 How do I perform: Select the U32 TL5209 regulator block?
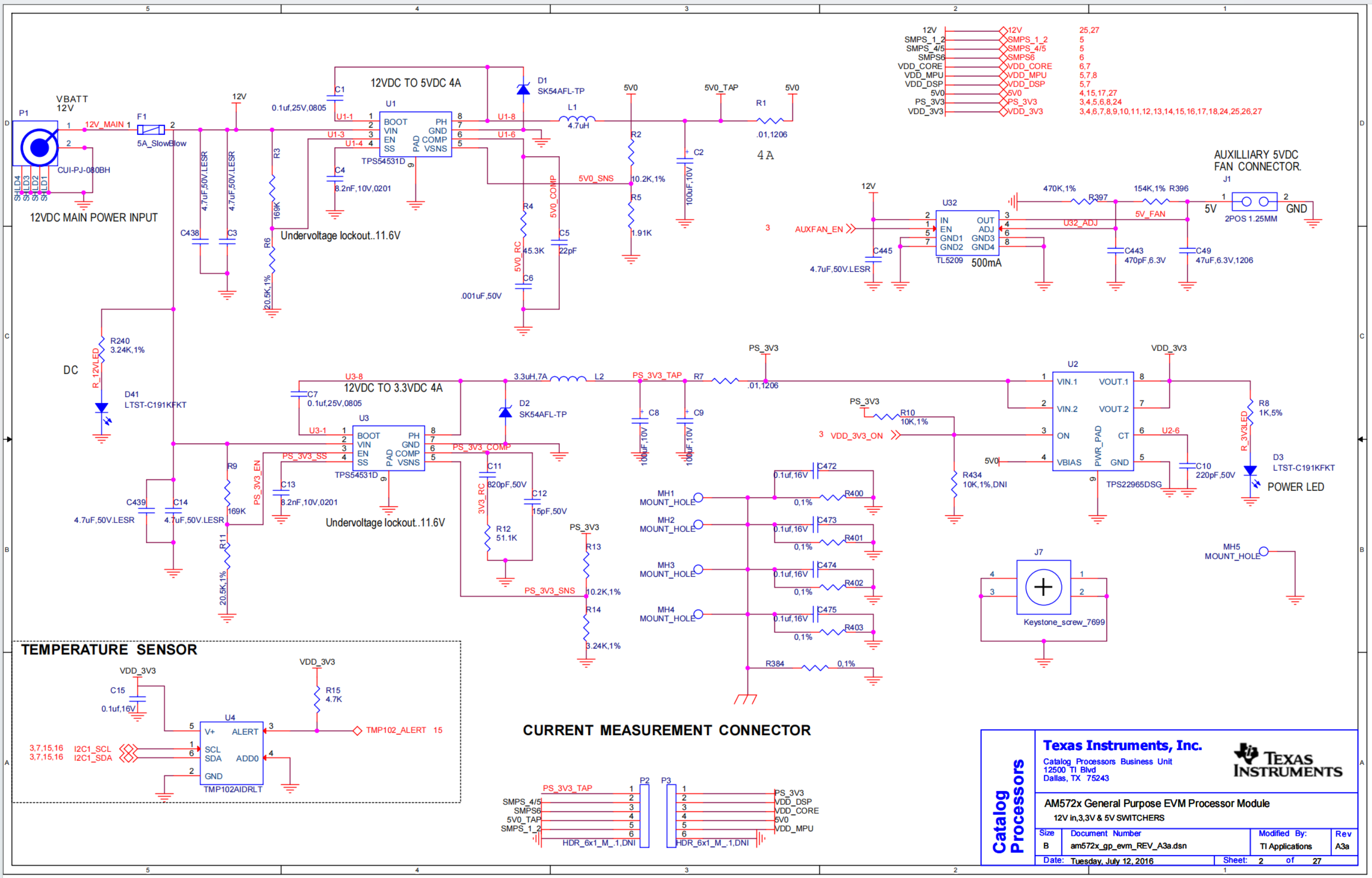pos(967,233)
